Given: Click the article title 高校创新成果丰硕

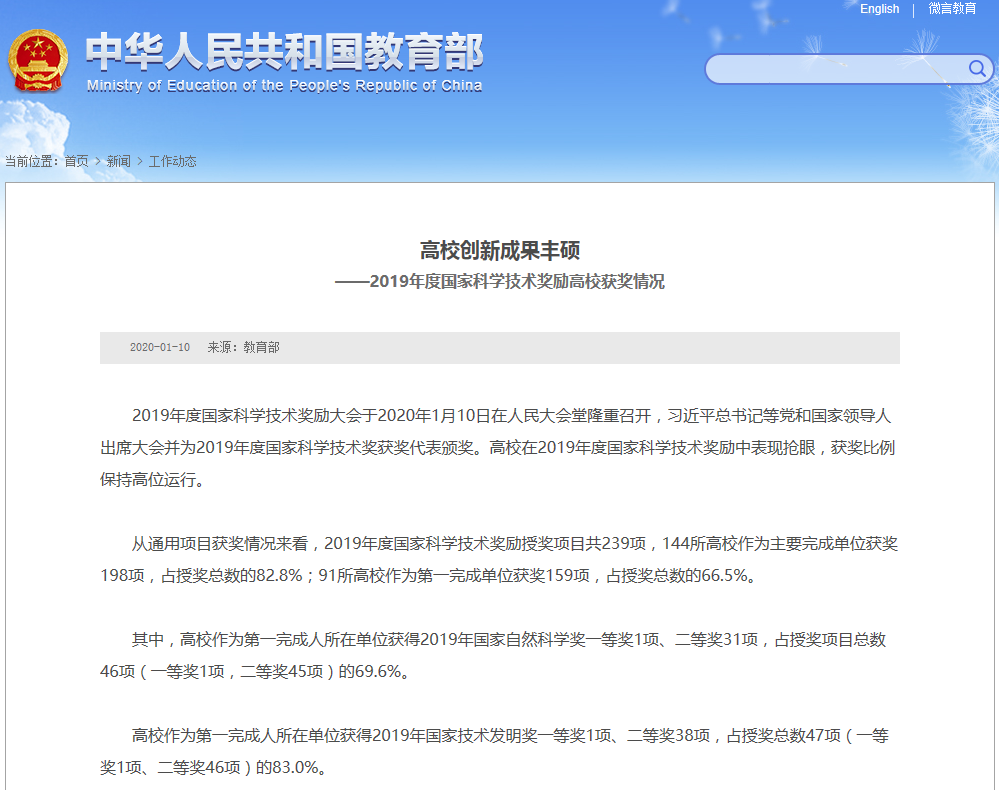Looking at the screenshot, I should click(500, 250).
